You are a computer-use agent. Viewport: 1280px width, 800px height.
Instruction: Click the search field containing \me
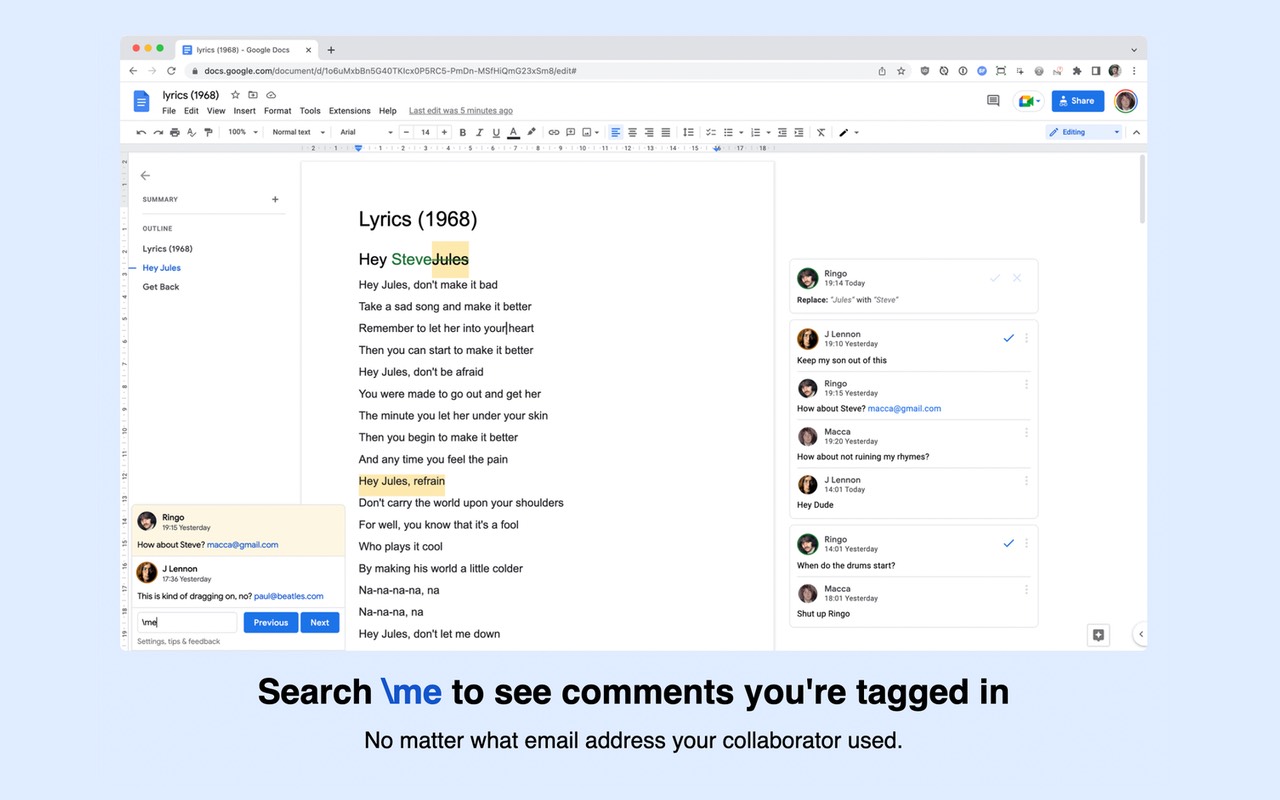click(x=187, y=622)
